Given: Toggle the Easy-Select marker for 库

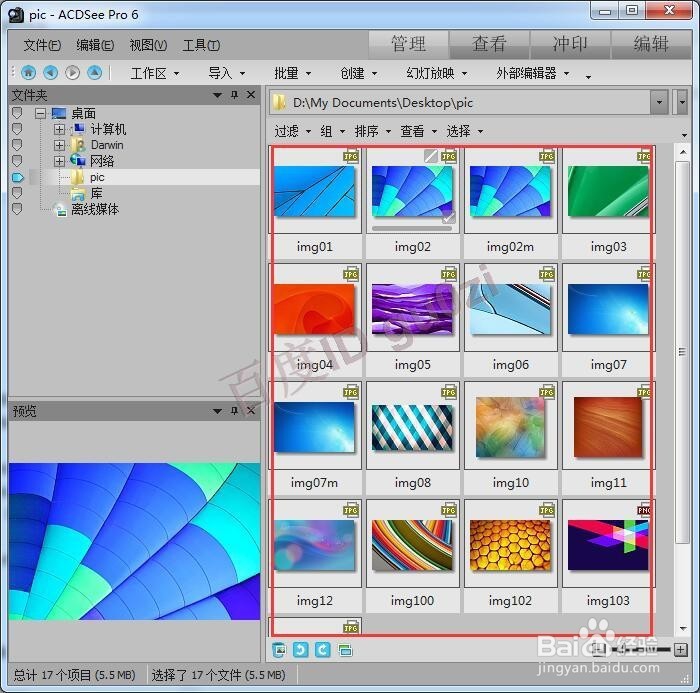Looking at the screenshot, I should (x=17, y=193).
